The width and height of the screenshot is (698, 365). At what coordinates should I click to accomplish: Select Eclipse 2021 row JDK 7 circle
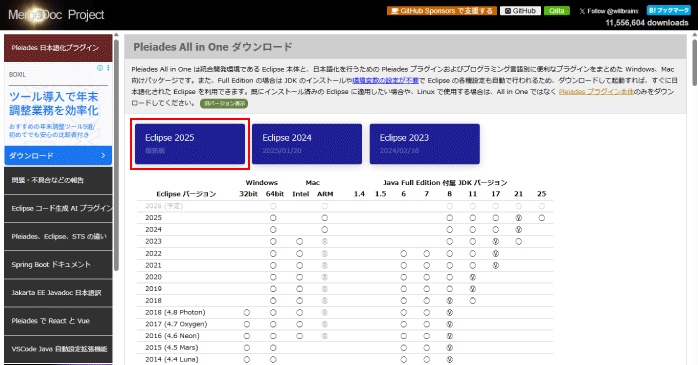click(x=426, y=265)
